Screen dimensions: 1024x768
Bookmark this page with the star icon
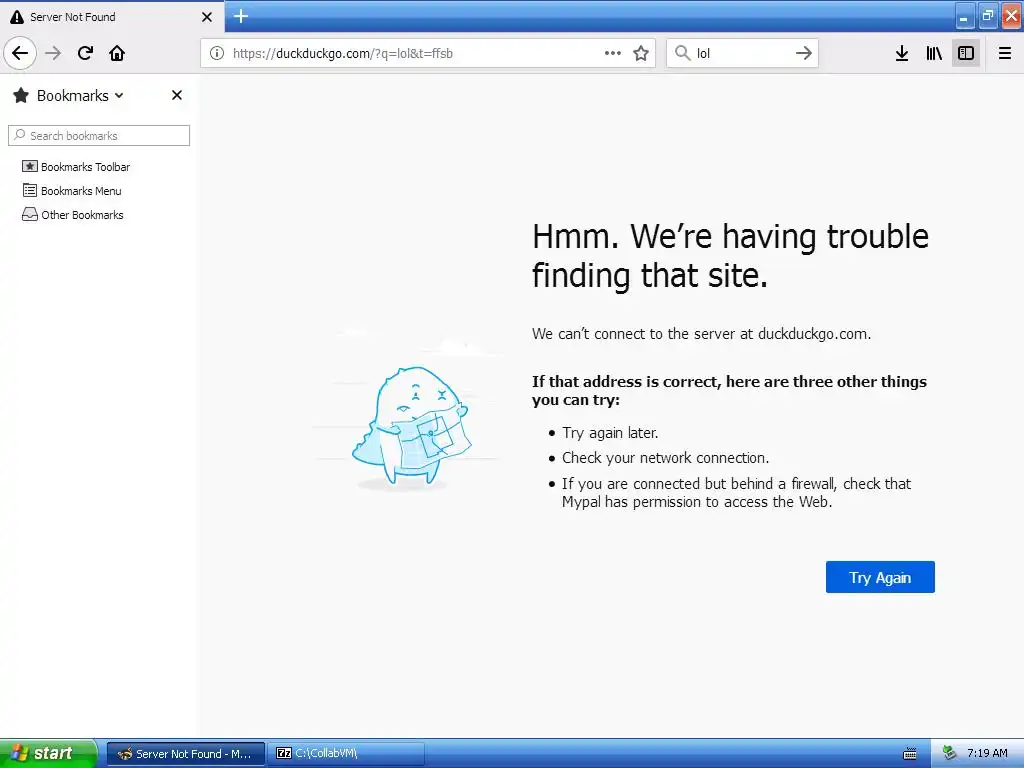(x=641, y=54)
